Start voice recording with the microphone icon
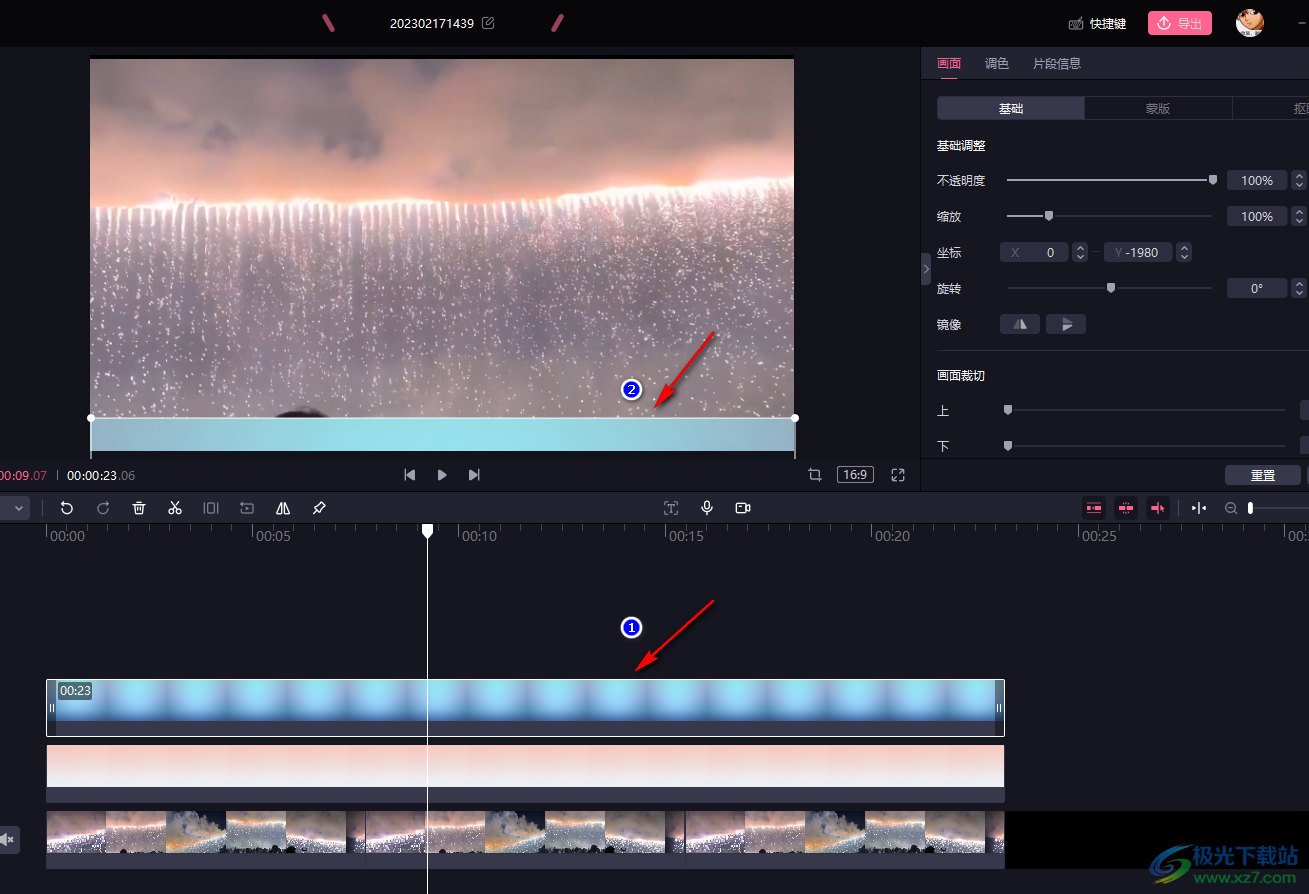 coord(707,508)
